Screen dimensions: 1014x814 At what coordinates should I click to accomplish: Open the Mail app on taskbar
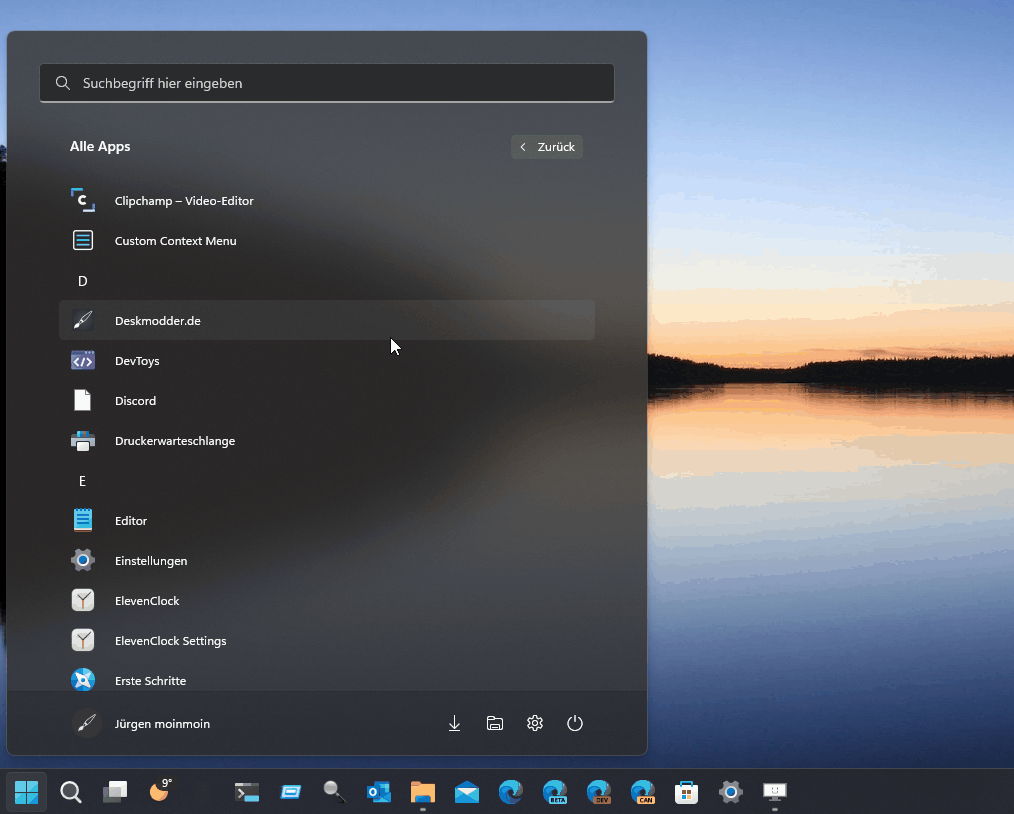pos(467,792)
